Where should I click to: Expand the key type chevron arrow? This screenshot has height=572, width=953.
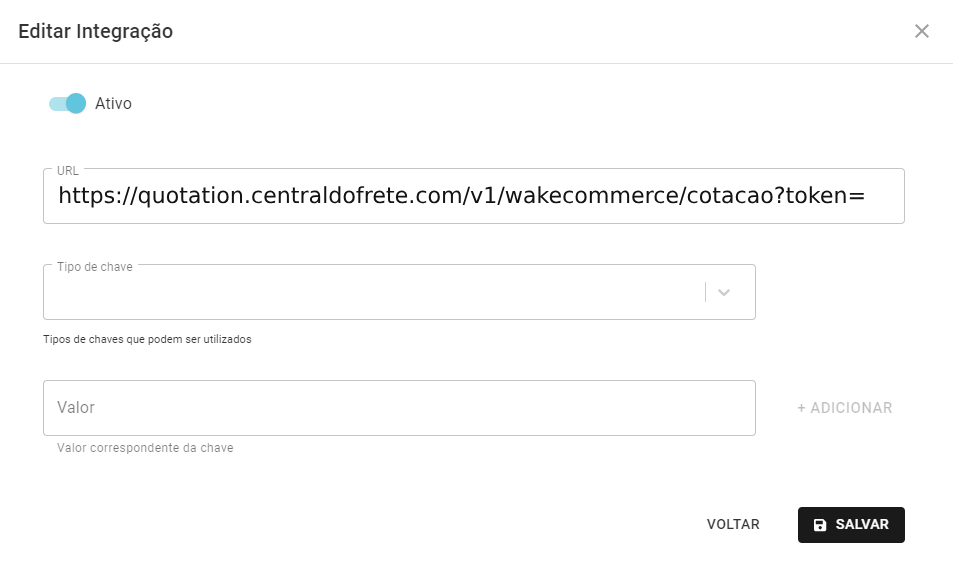(x=723, y=292)
